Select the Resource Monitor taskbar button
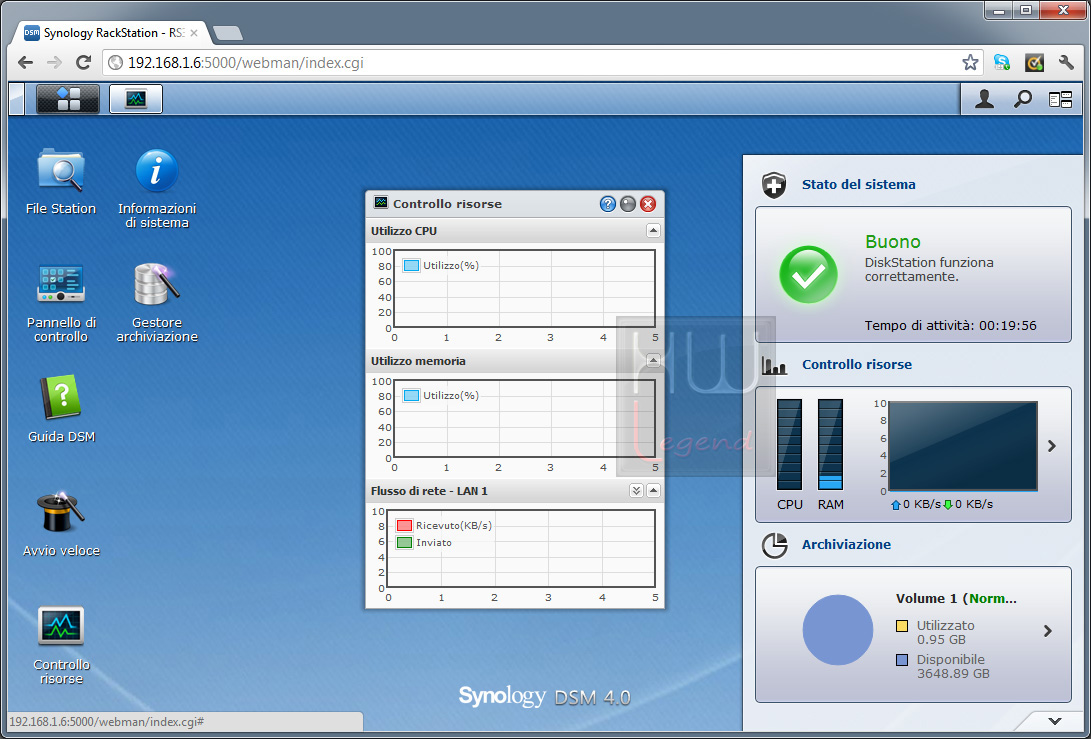The image size is (1091, 739). (x=136, y=99)
